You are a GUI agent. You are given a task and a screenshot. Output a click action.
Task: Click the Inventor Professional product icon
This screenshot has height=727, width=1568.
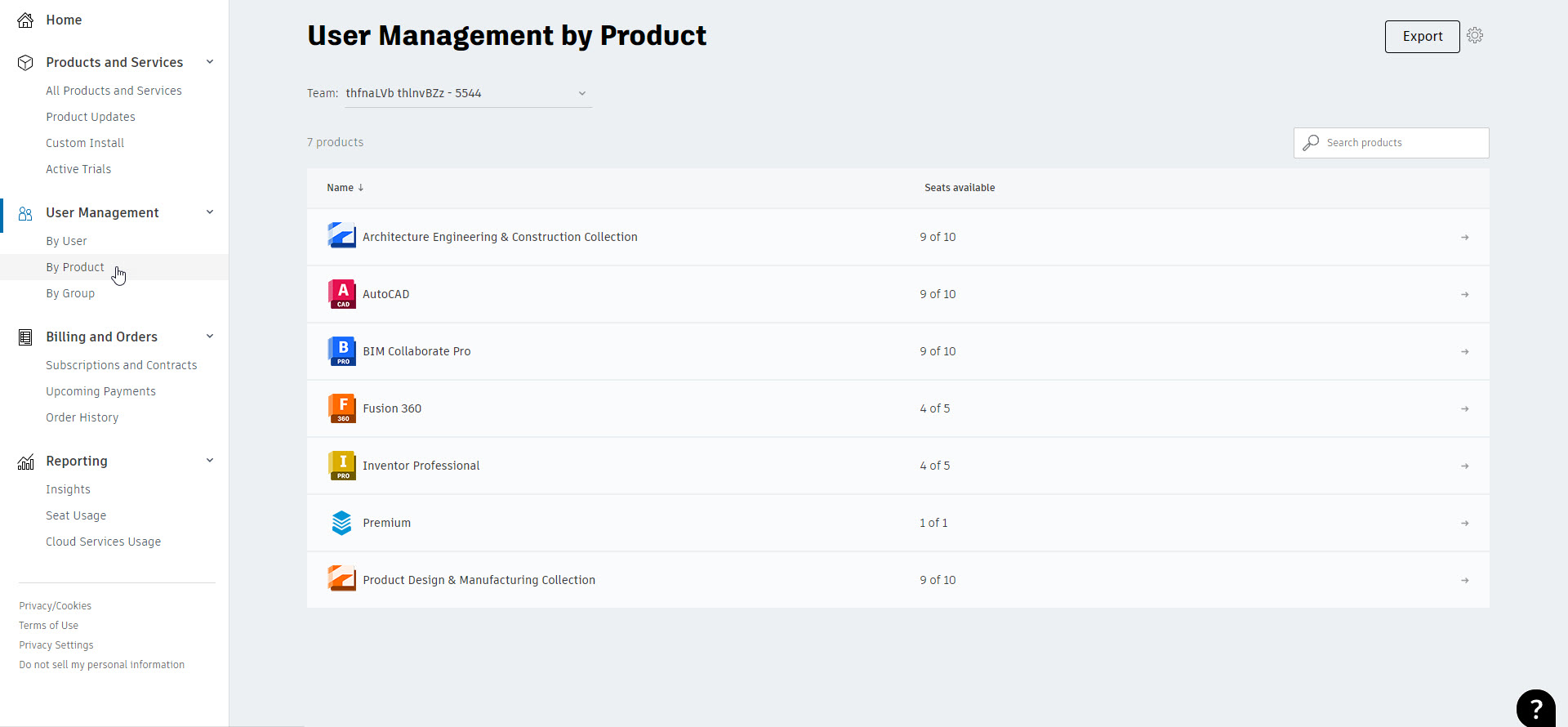[342, 465]
